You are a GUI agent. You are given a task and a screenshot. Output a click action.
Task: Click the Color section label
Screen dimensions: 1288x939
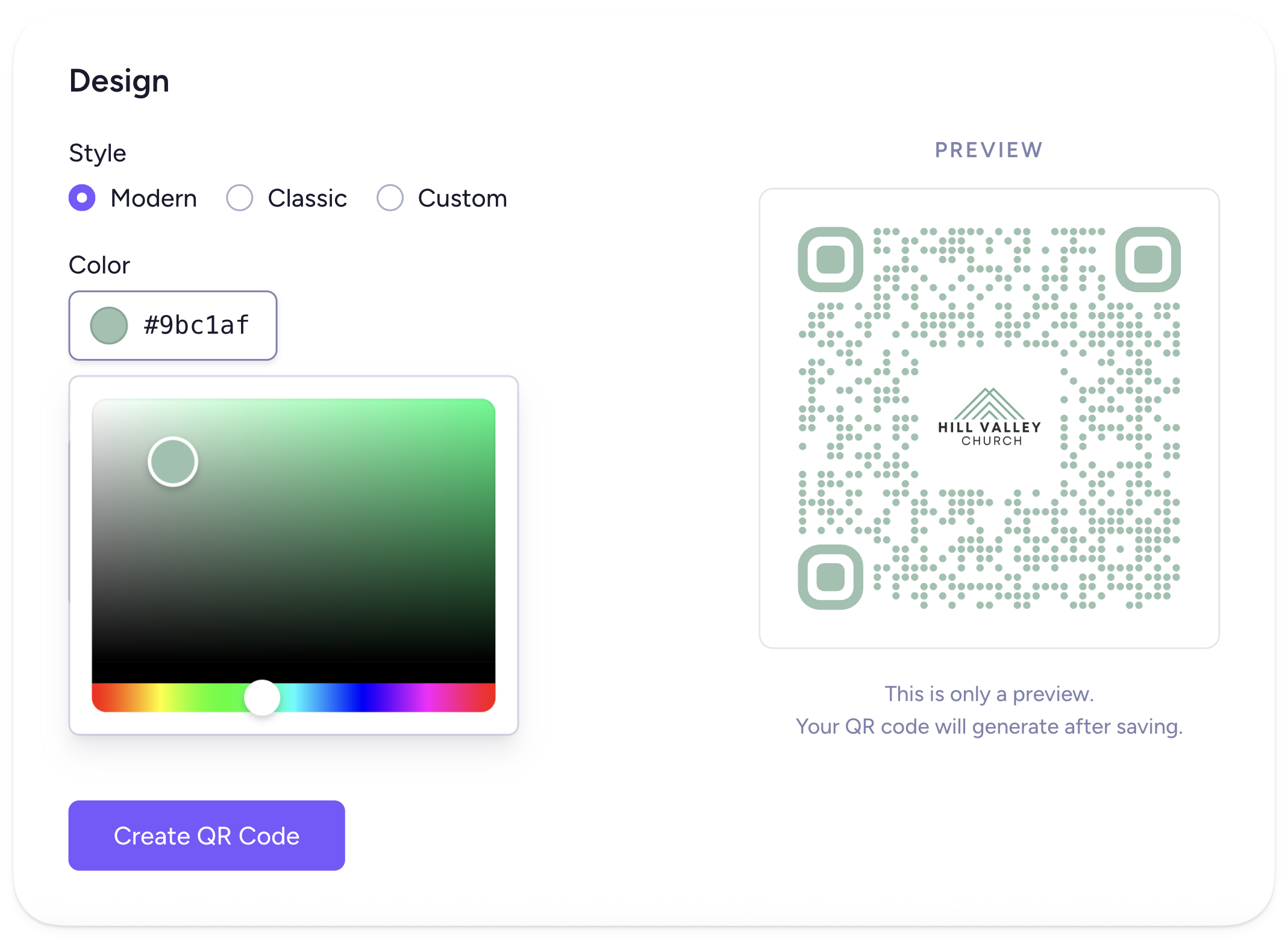pyautogui.click(x=99, y=264)
